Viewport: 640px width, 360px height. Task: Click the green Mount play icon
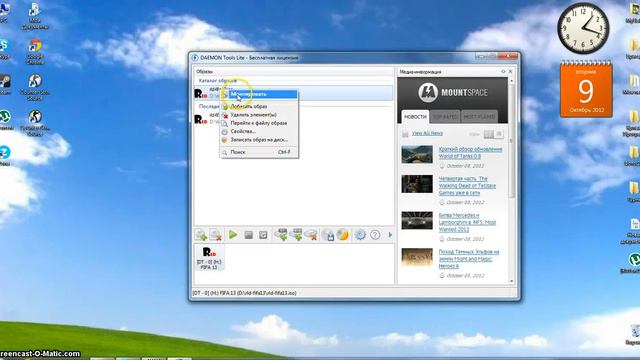pos(233,235)
